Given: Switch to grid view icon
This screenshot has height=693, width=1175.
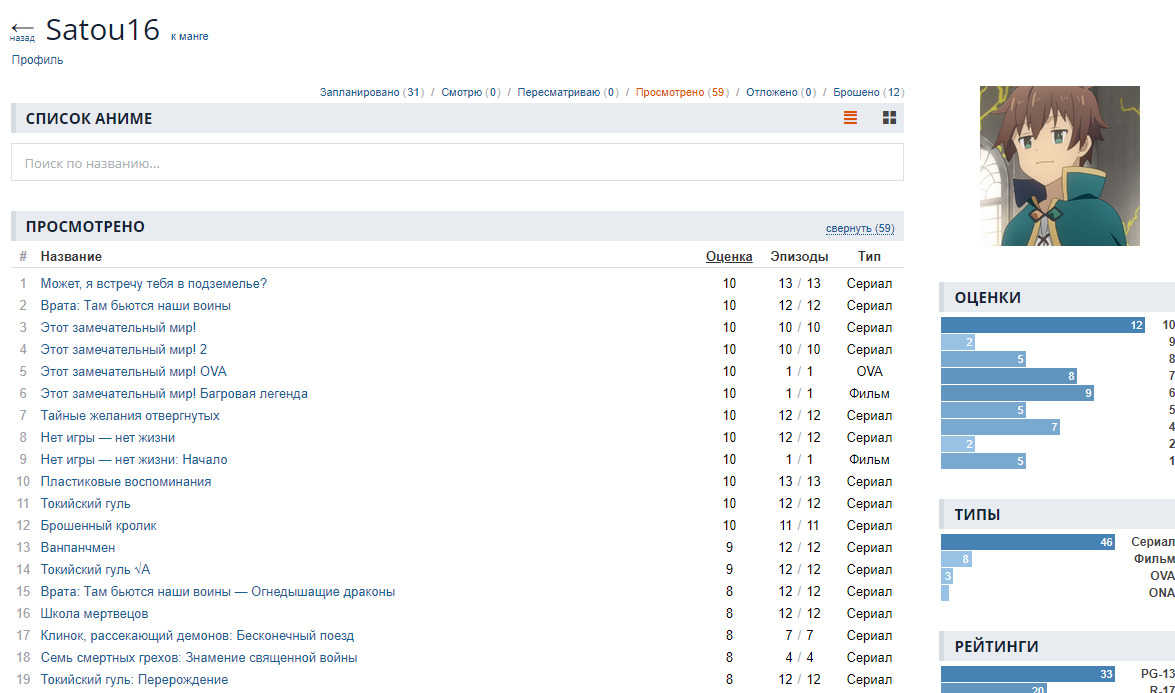Looking at the screenshot, I should point(889,118).
